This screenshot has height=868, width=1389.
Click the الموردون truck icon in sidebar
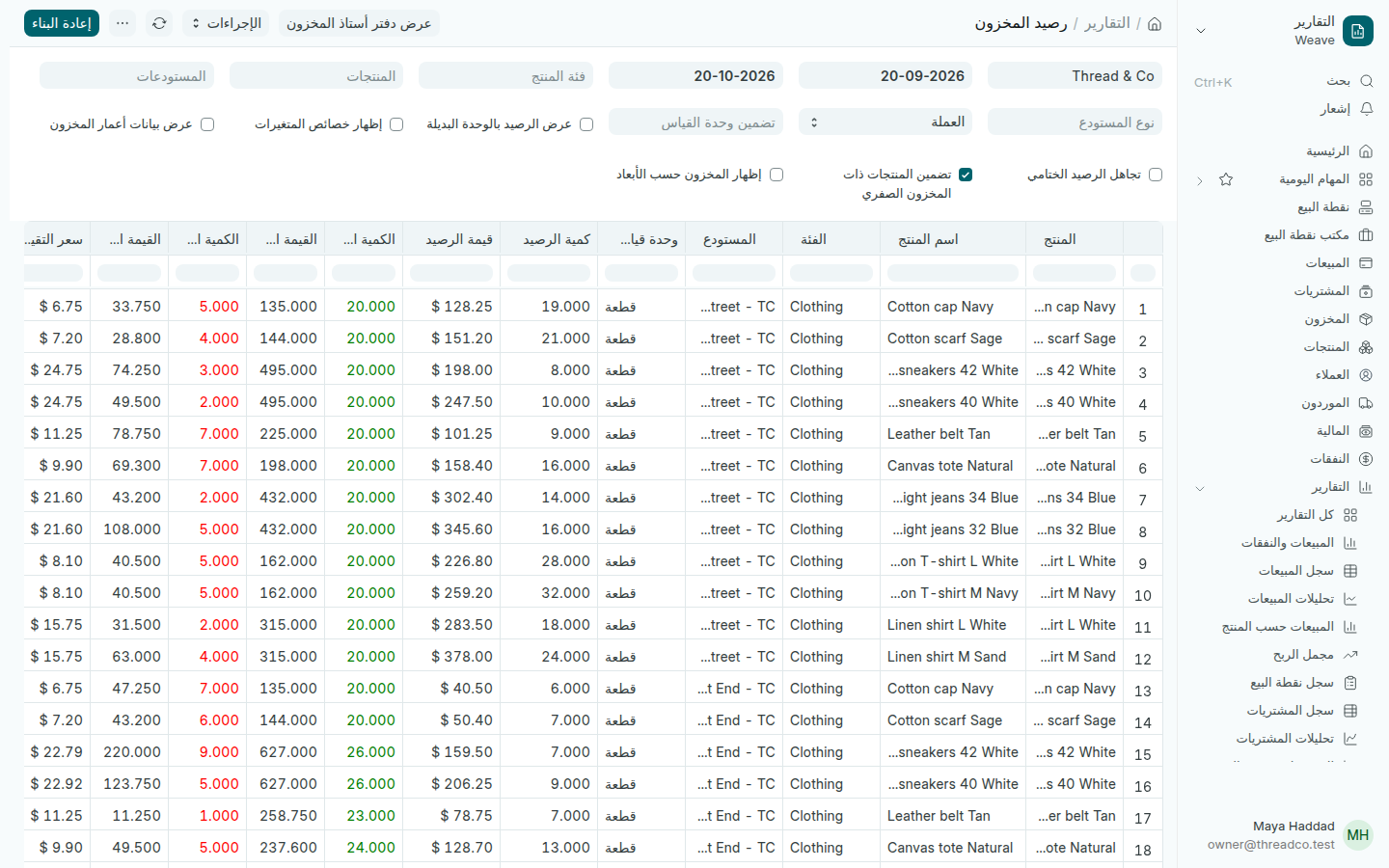[1366, 403]
